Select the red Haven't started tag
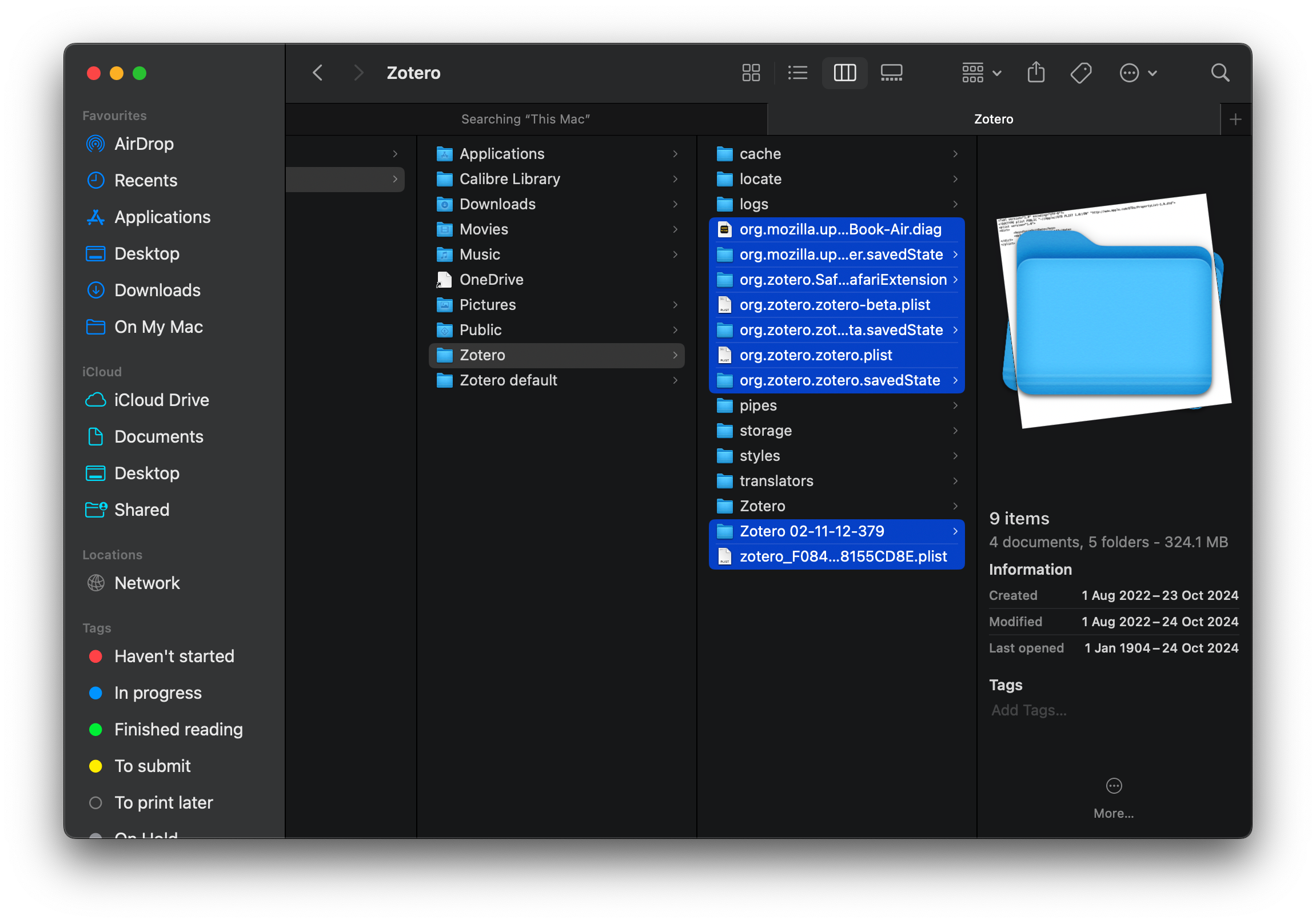The width and height of the screenshot is (1316, 923). click(x=174, y=657)
